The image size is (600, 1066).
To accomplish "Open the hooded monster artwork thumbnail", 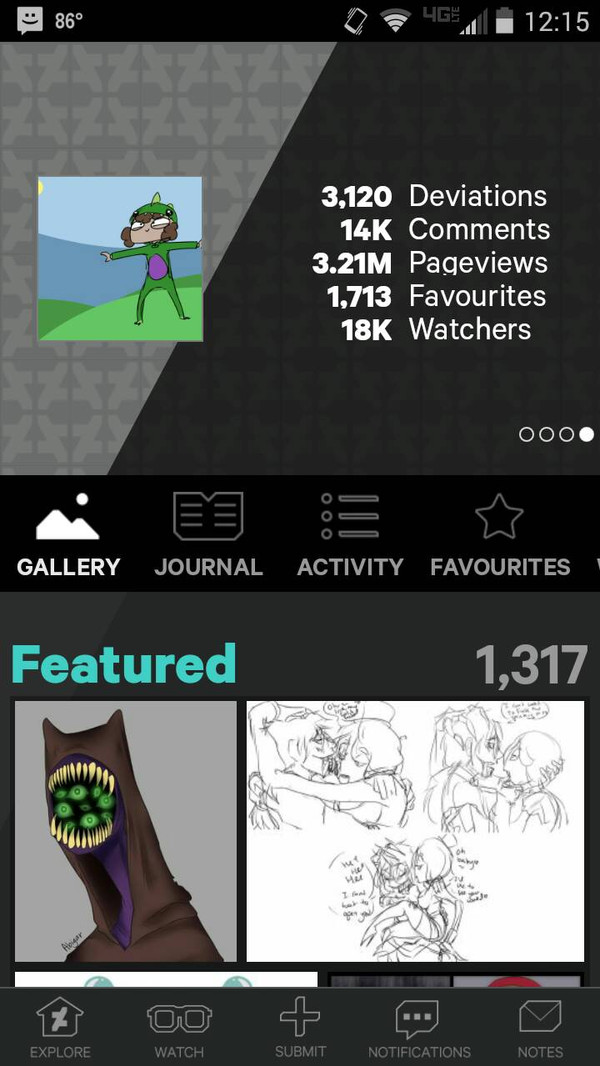I will tap(126, 831).
